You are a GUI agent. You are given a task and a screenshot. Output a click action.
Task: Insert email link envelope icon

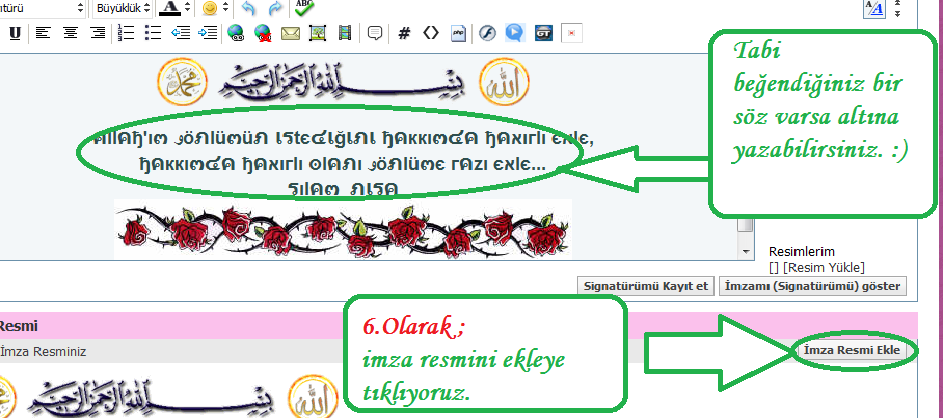291,33
